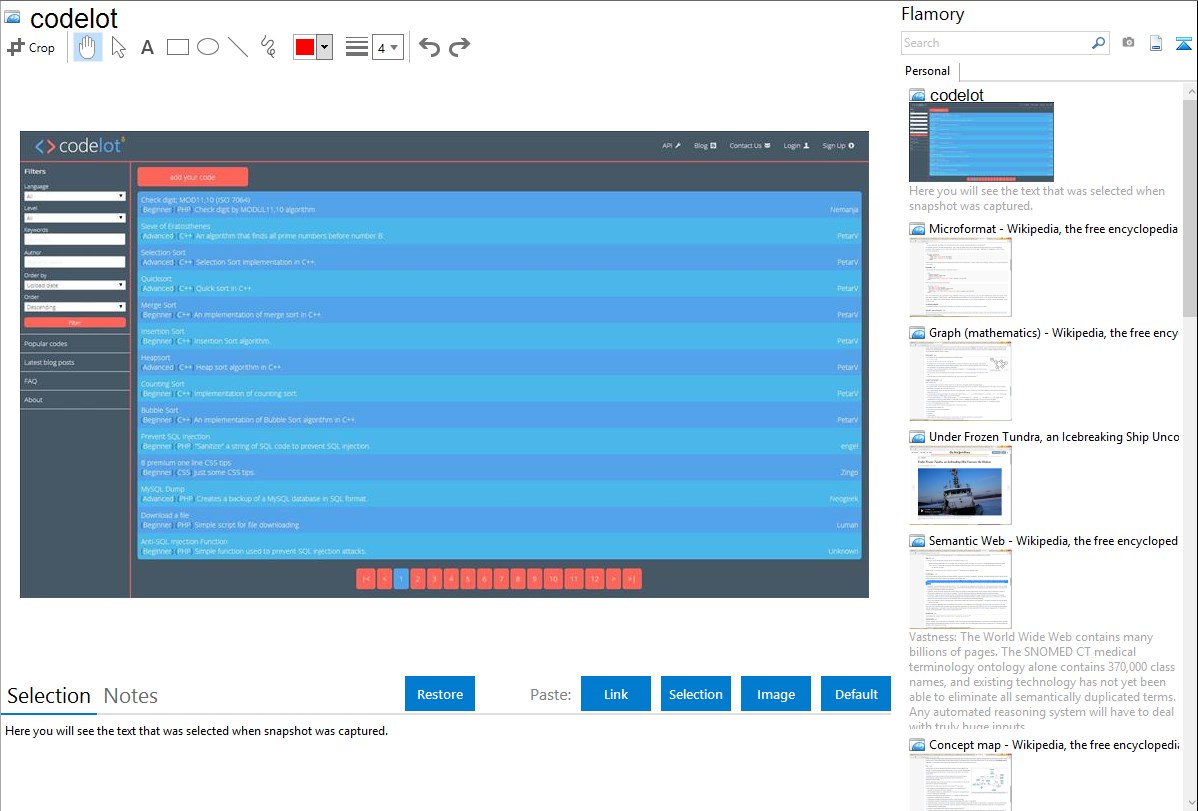Click the camera capture icon

tap(1128, 43)
